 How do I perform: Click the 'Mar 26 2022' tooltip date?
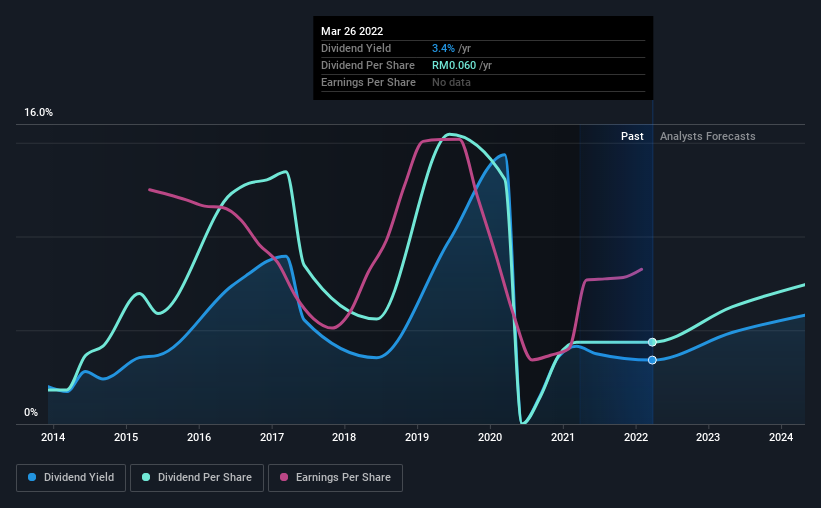tap(352, 31)
